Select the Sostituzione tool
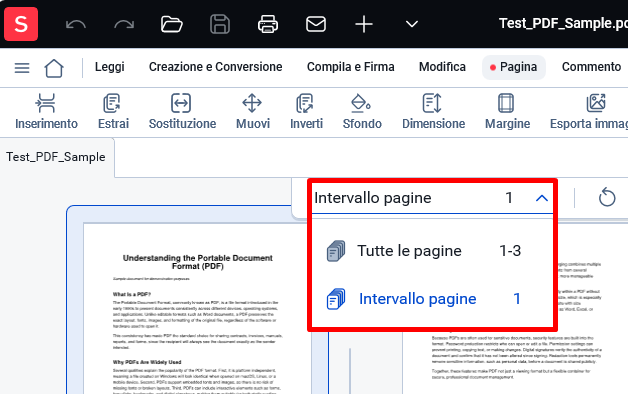The width and height of the screenshot is (628, 394). click(182, 112)
